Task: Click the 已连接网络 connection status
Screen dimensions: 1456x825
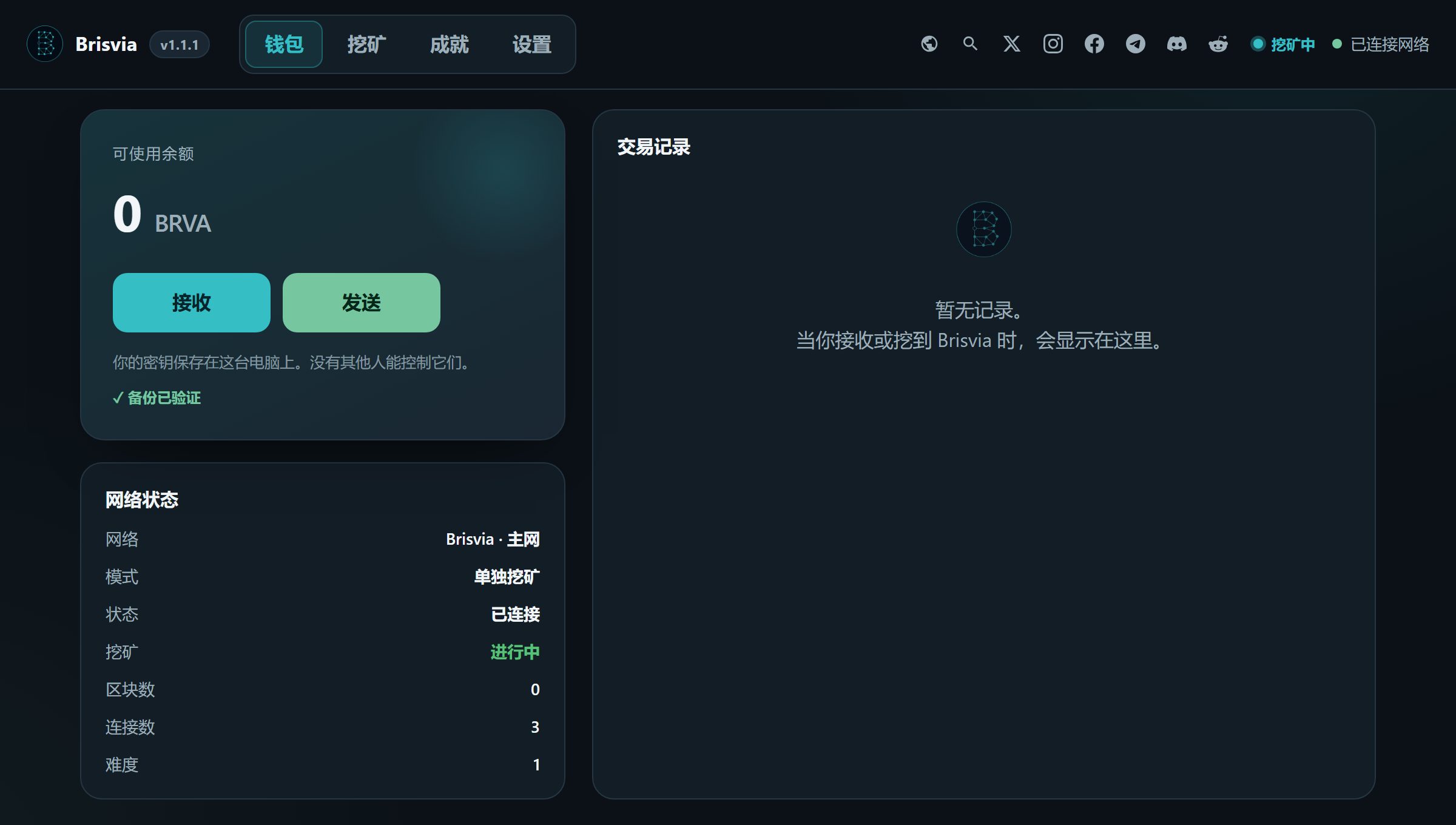Action: tap(1381, 44)
